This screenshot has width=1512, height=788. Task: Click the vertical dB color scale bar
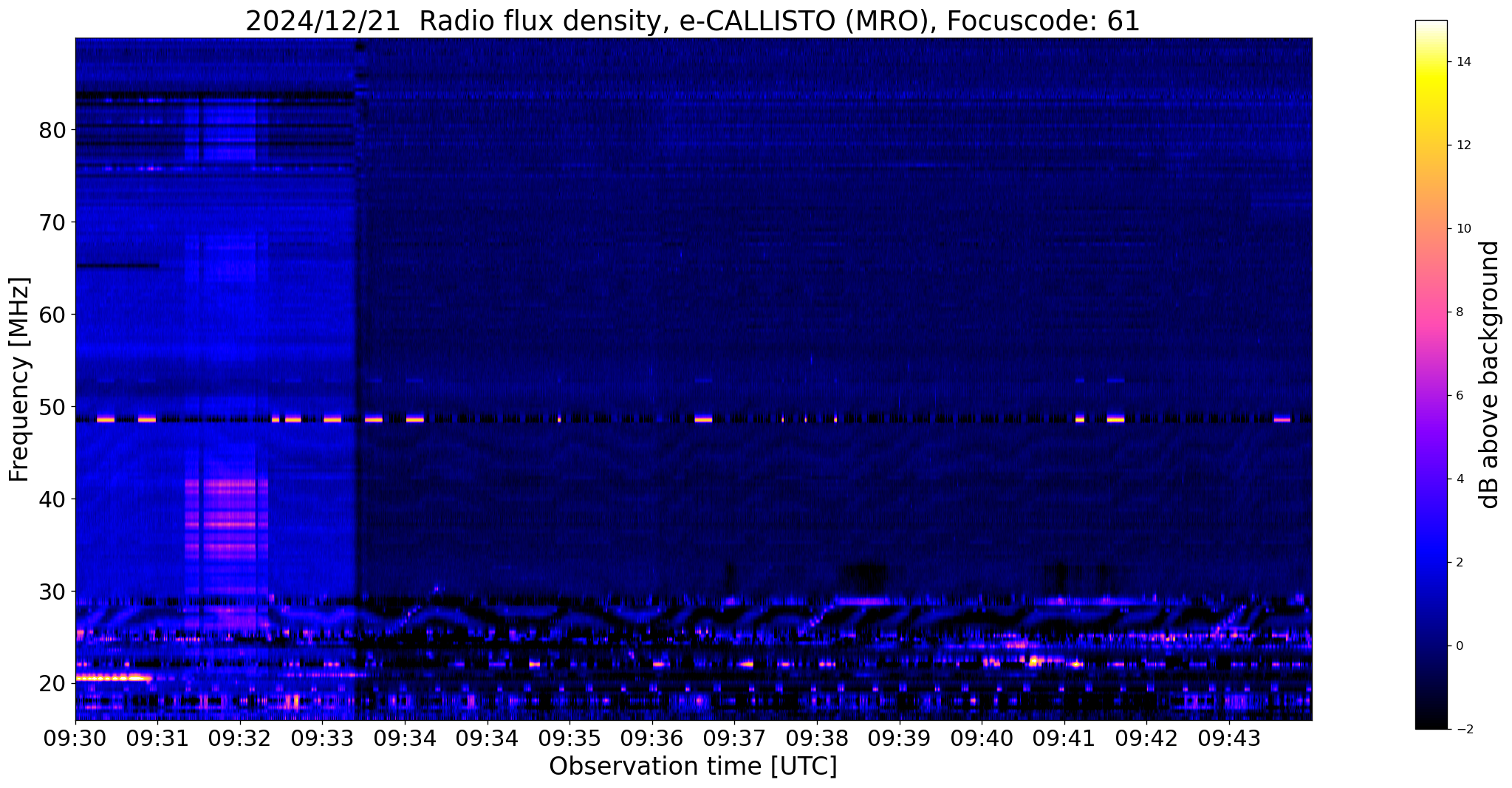pyautogui.click(x=1431, y=374)
